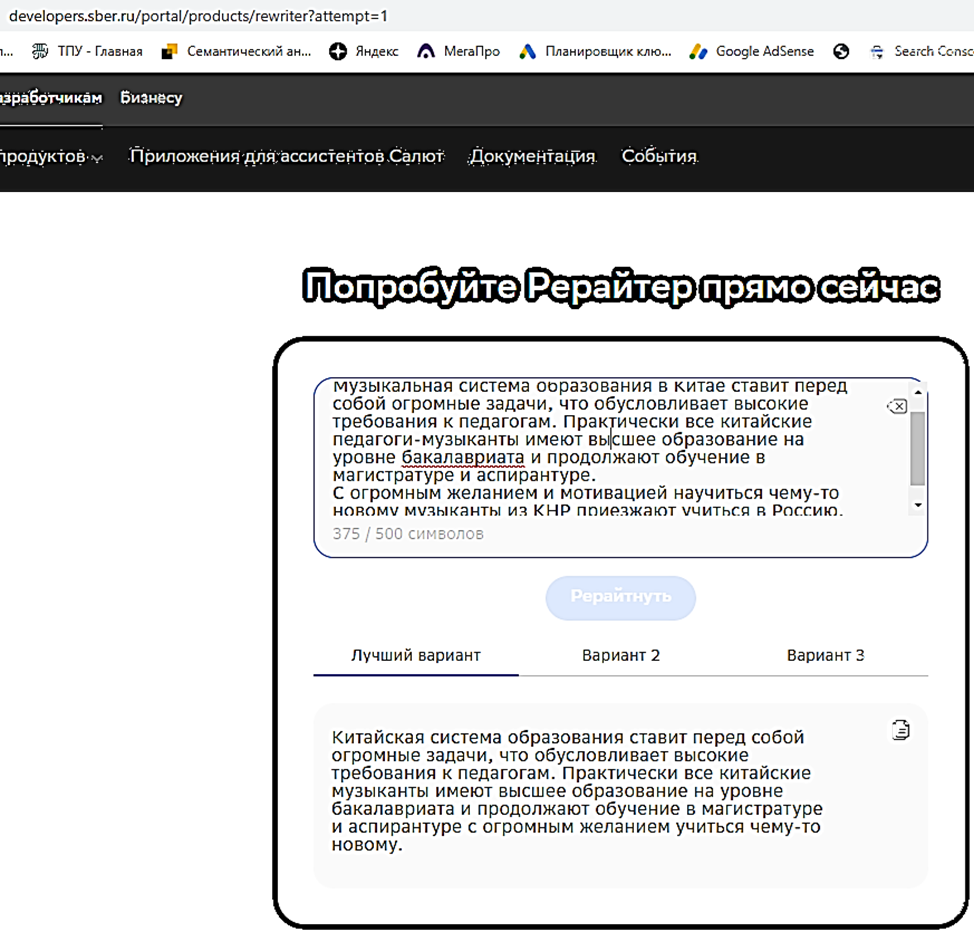
Task: Open the События menu item
Action: pos(659,157)
